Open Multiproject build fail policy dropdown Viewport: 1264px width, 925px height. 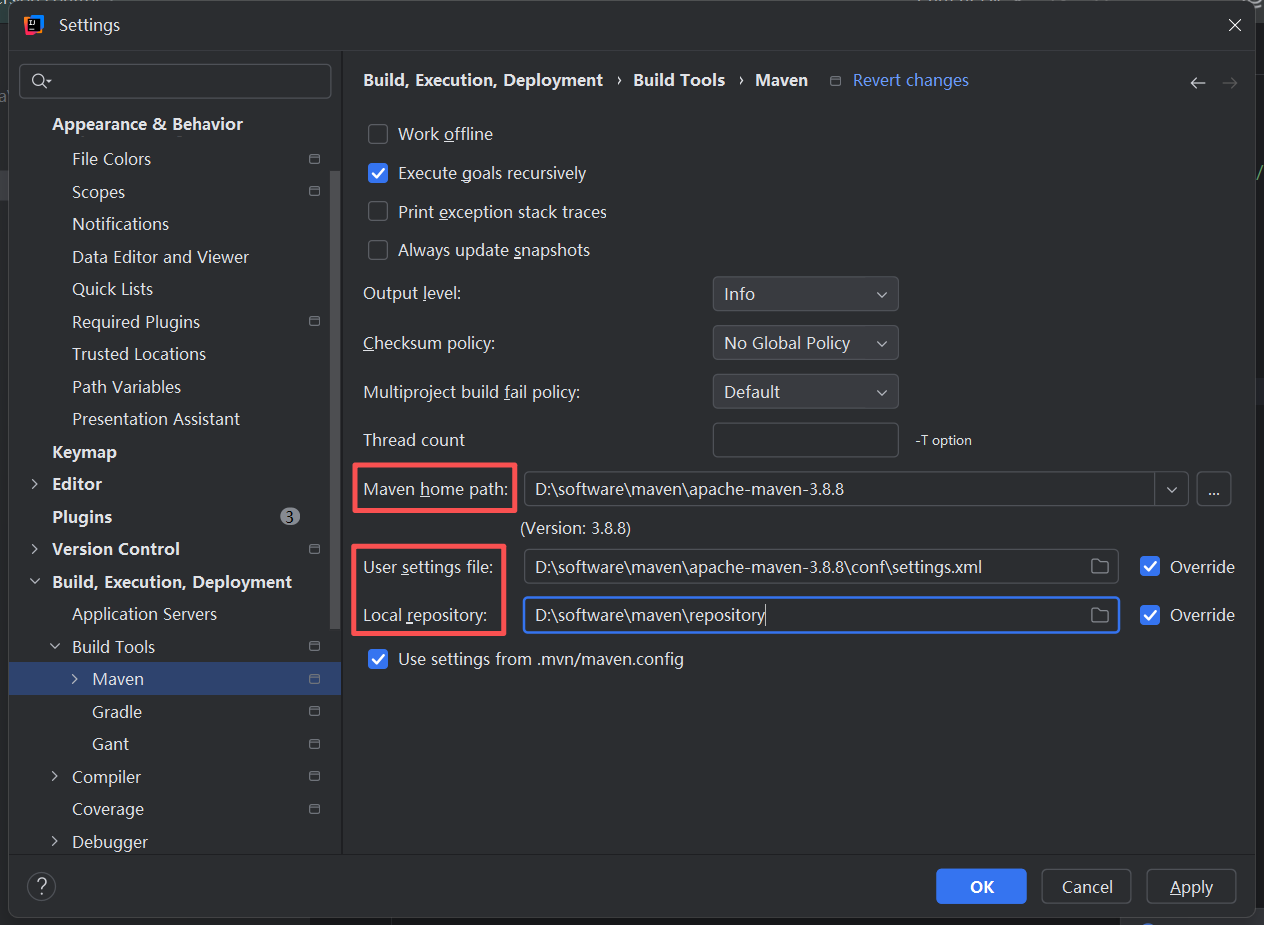[x=805, y=392]
